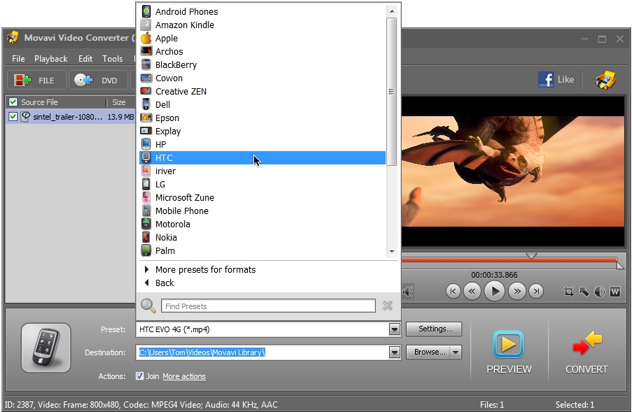Click the Facebook Like button
This screenshot has width=632, height=412.
[x=556, y=79]
